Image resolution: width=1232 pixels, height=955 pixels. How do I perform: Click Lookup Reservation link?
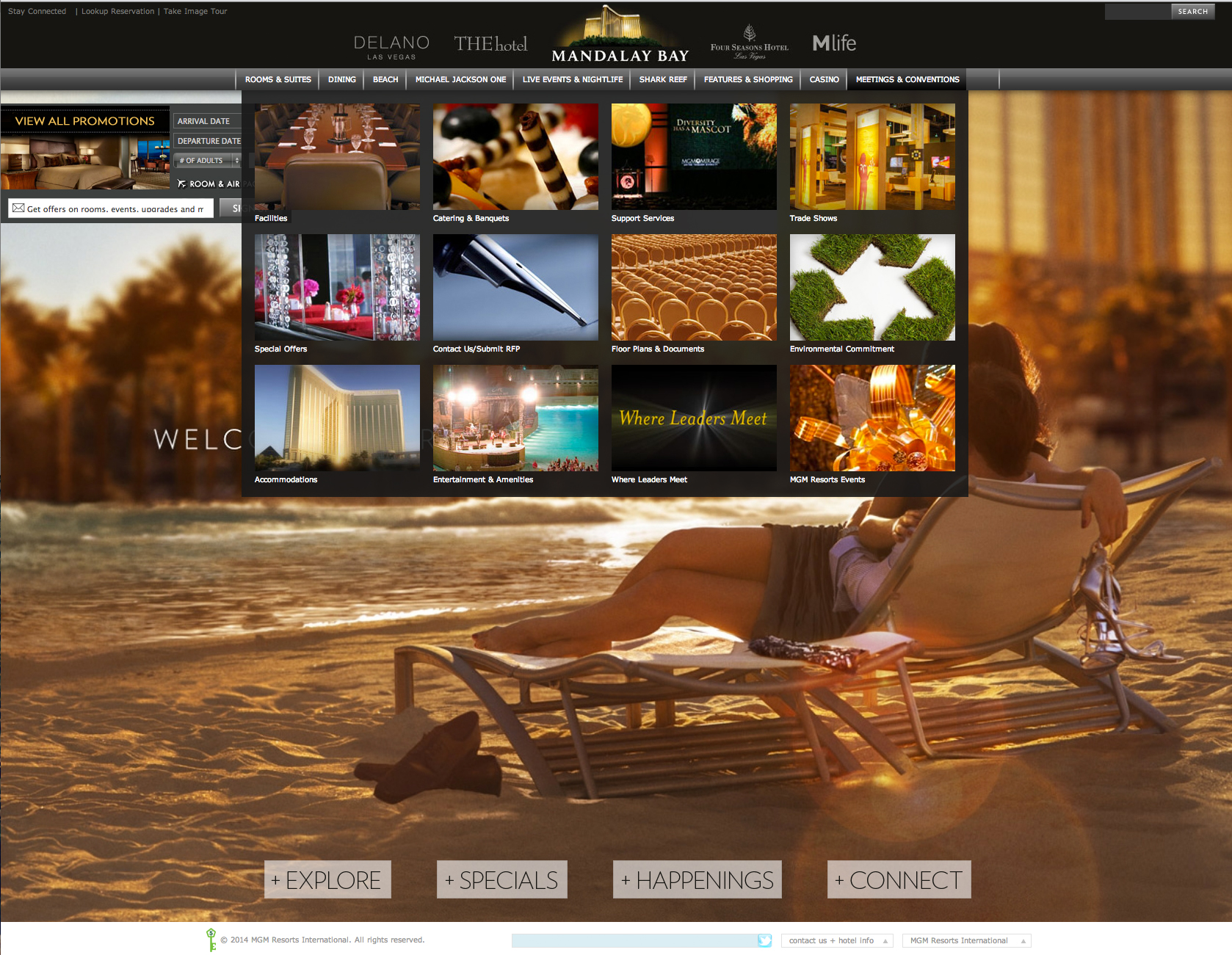[117, 11]
